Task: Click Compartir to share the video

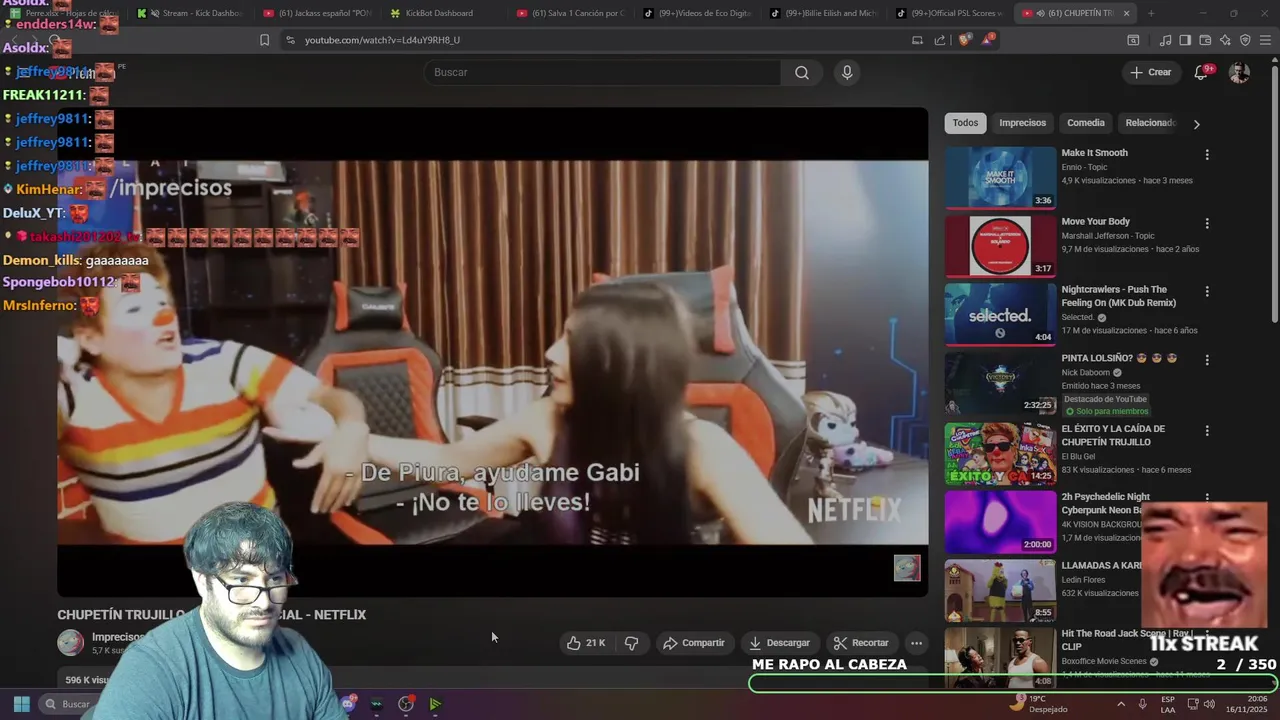Action: point(693,643)
